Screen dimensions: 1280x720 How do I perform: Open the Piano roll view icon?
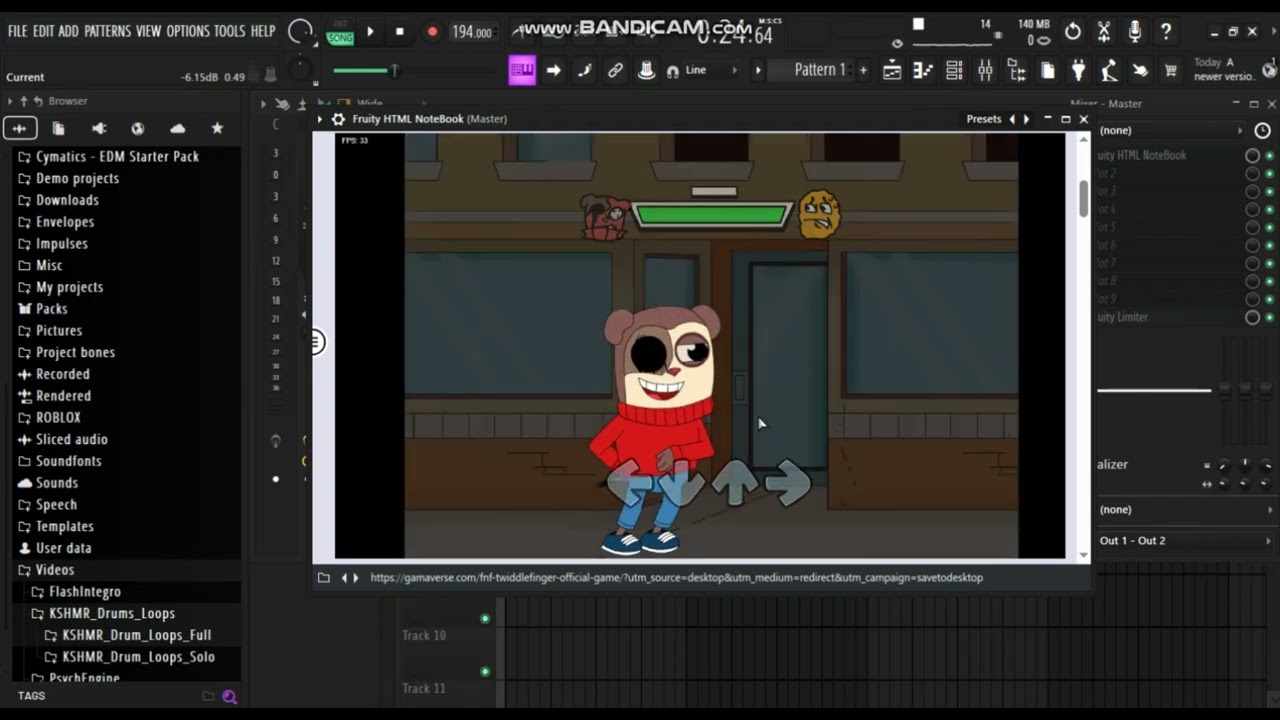click(923, 70)
